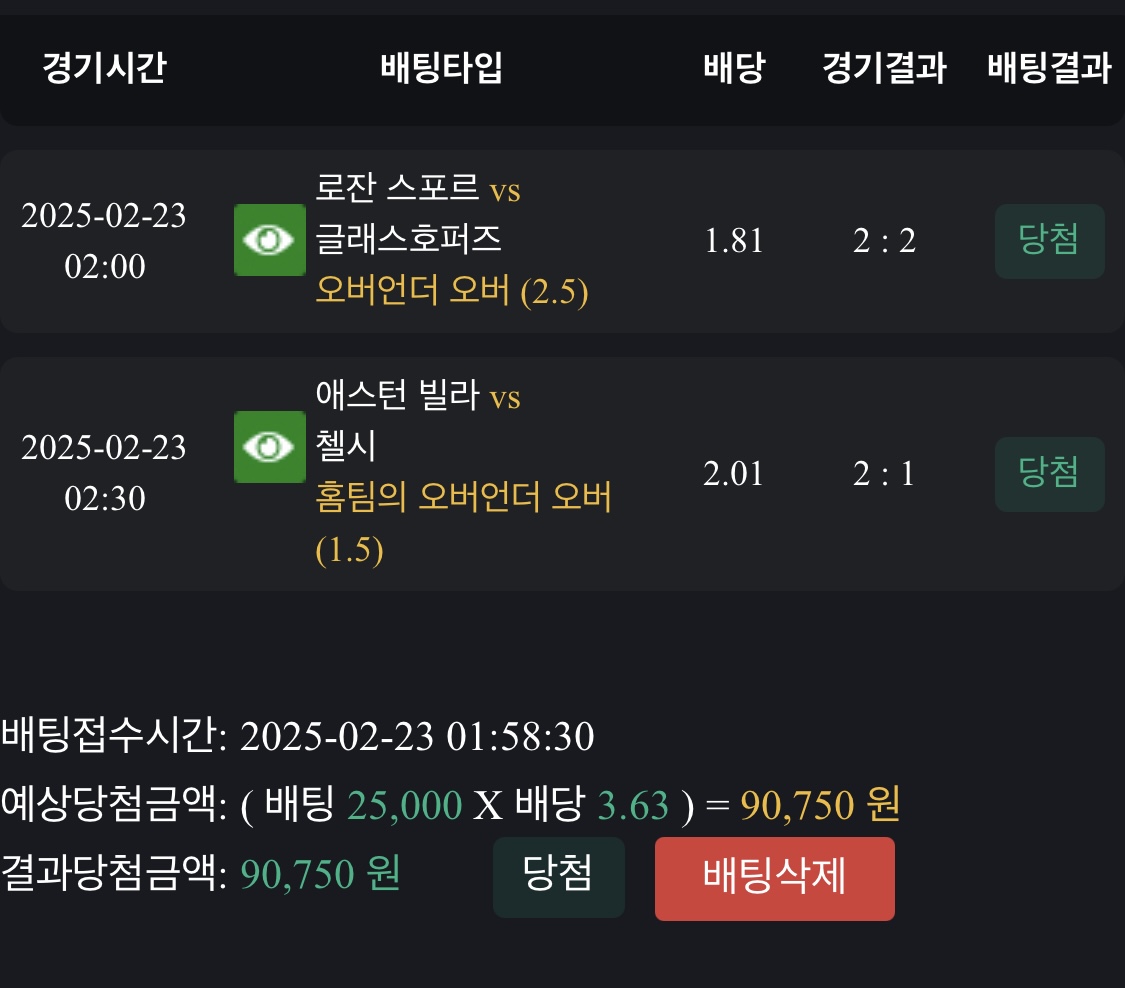
Task: Click the 배당 column header
Action: (734, 69)
